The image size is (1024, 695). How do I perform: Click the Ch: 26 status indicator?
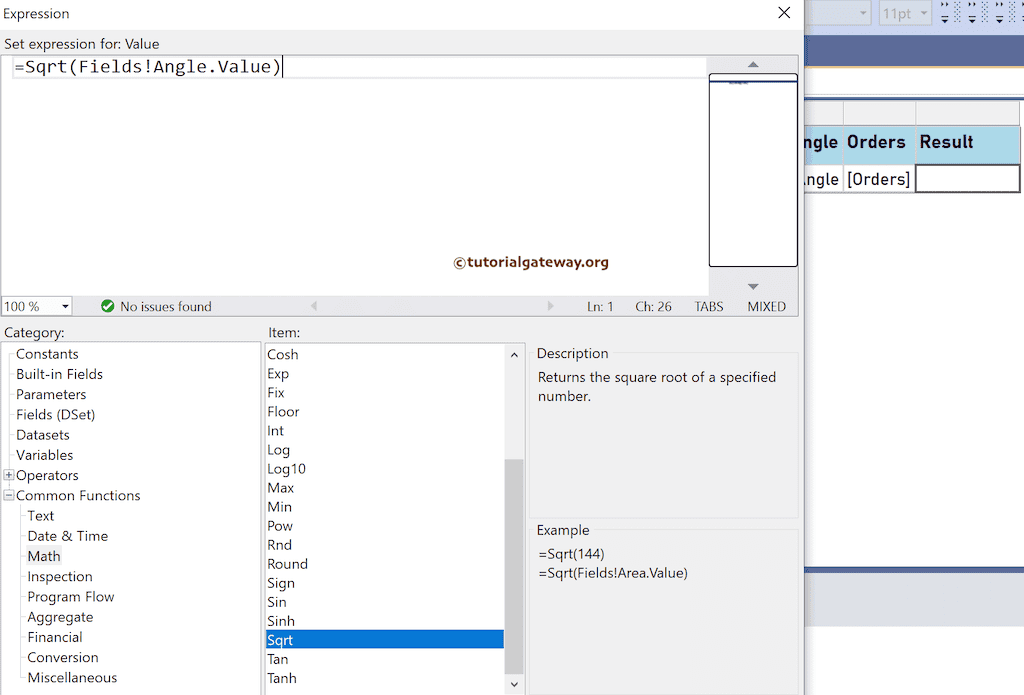[653, 306]
